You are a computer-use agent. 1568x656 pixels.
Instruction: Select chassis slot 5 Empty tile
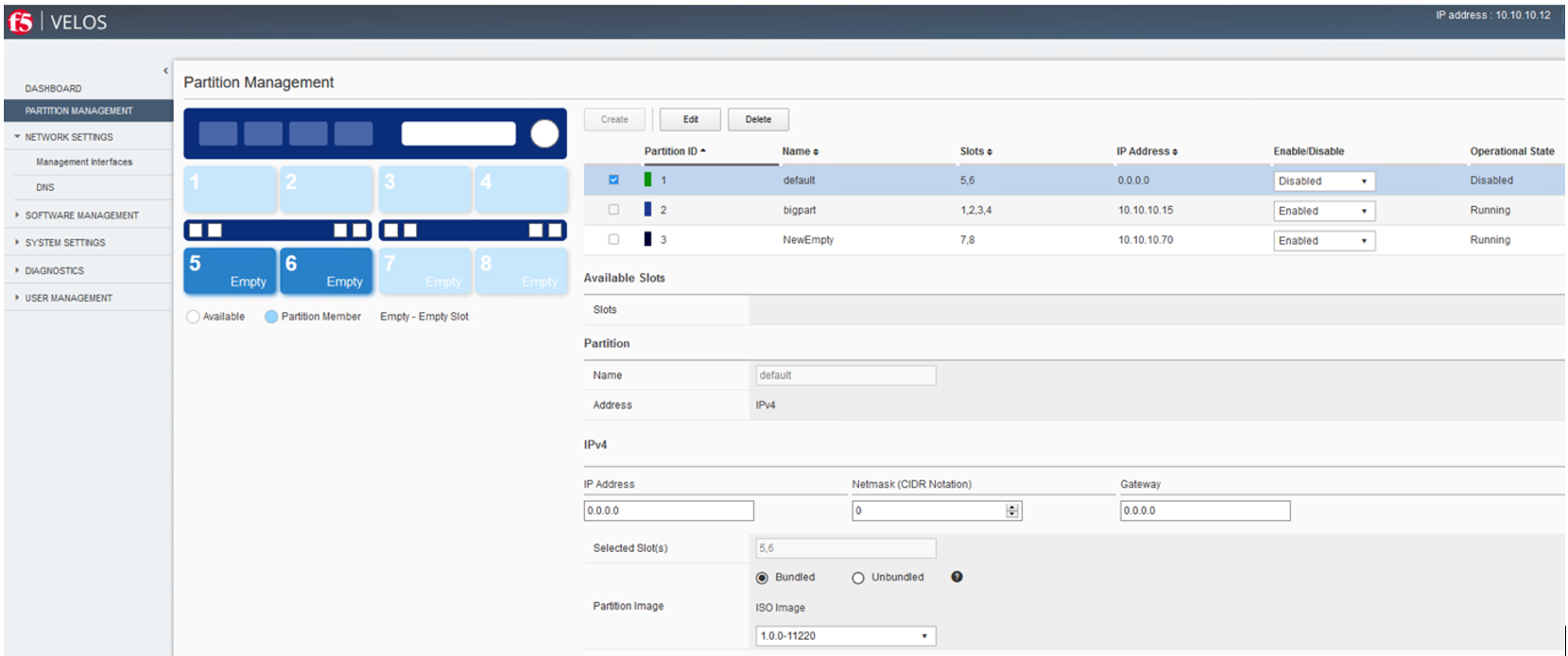pyautogui.click(x=230, y=271)
